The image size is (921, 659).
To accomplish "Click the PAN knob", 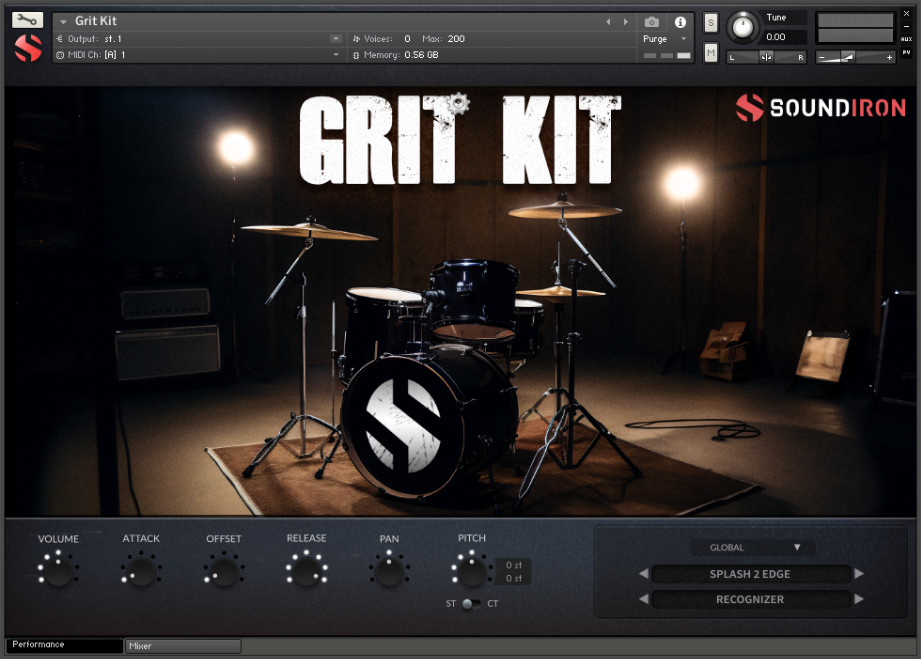I will pos(389,570).
